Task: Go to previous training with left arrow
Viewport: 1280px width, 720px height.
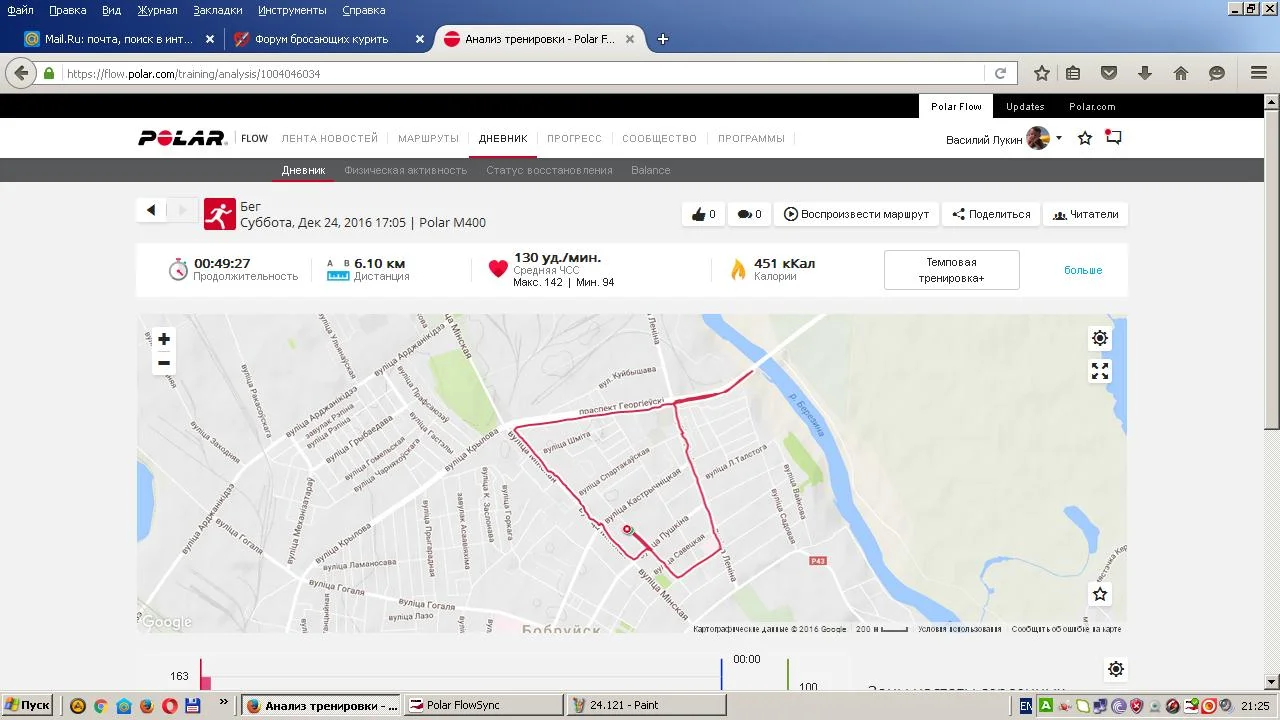Action: point(151,210)
